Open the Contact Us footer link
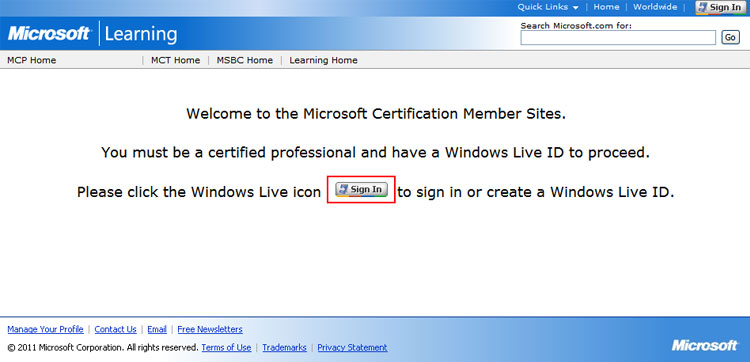This screenshot has height=362, width=750. point(115,329)
